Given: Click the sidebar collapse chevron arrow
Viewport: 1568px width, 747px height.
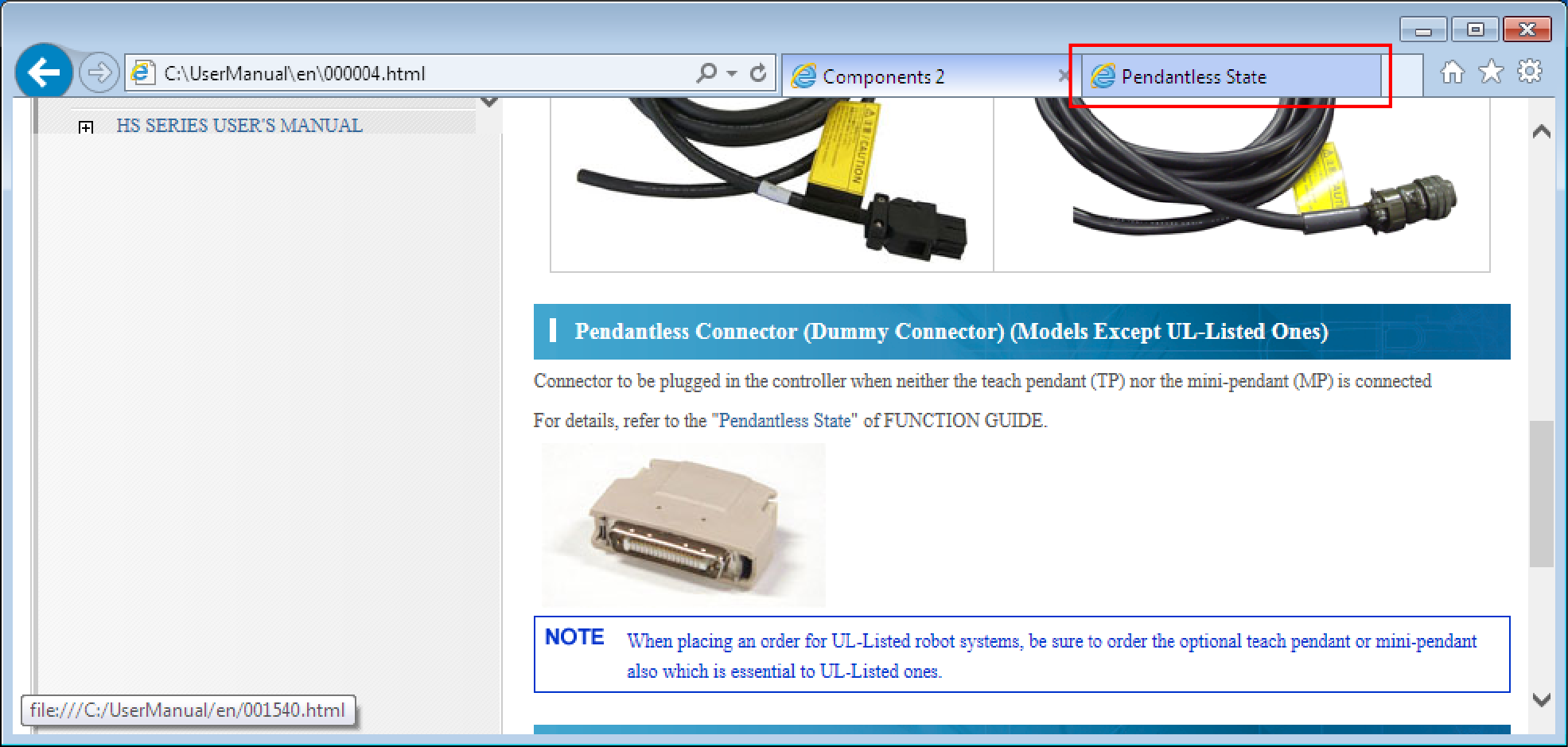Looking at the screenshot, I should (489, 103).
